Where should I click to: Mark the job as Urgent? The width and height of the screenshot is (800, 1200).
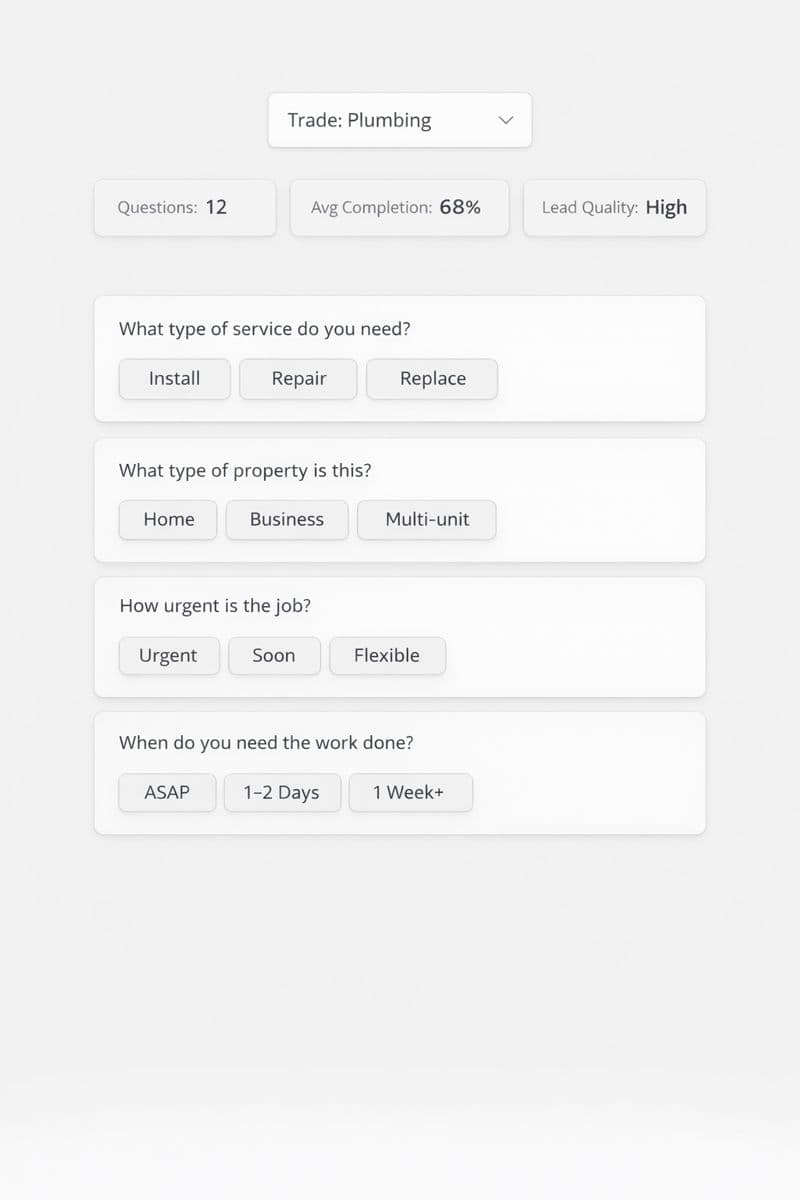(169, 656)
